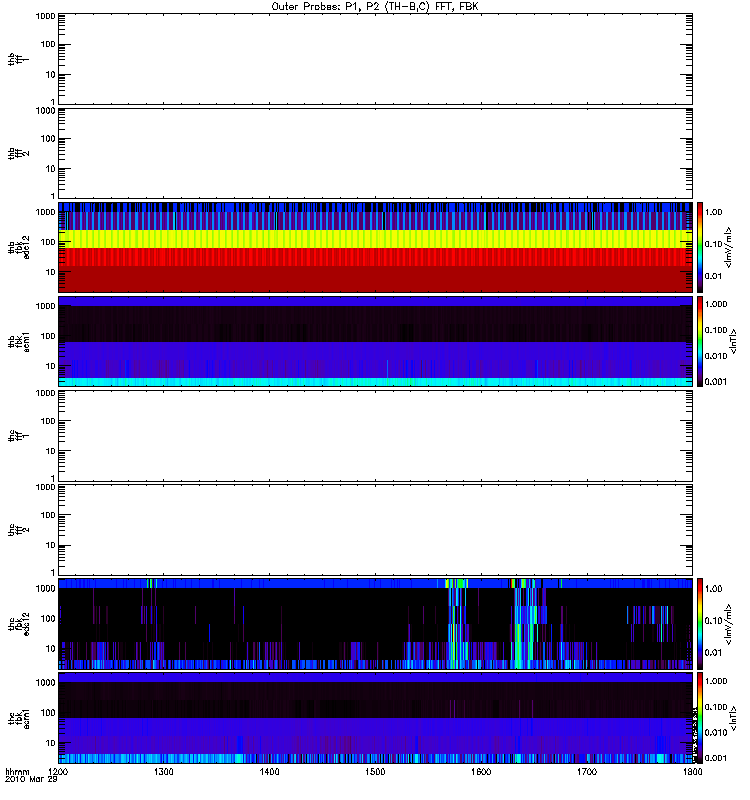Click the '2010 Mar 29' date label
750x800 pixels.
pyautogui.click(x=31, y=780)
